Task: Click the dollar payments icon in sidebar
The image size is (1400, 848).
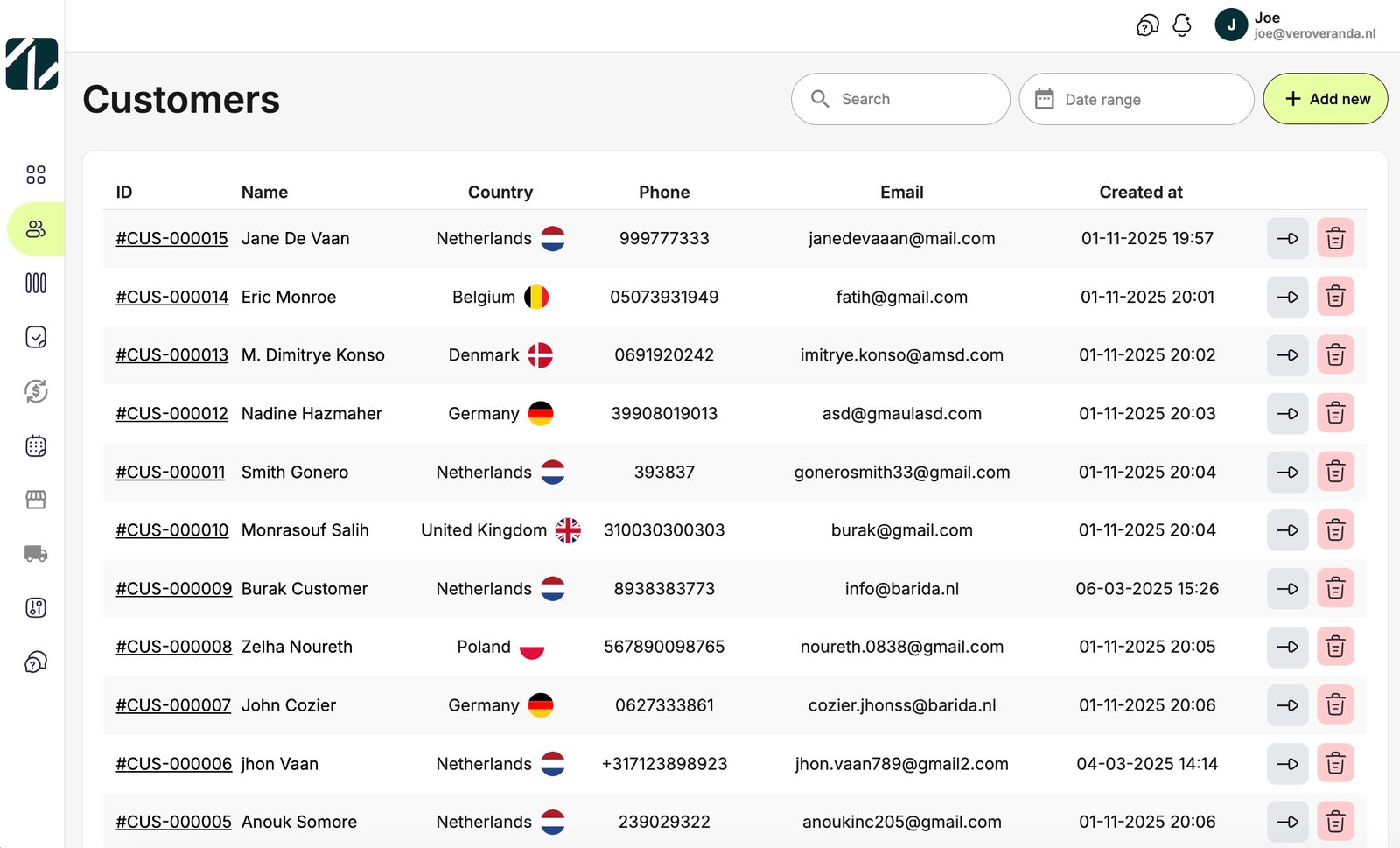Action: tap(36, 391)
